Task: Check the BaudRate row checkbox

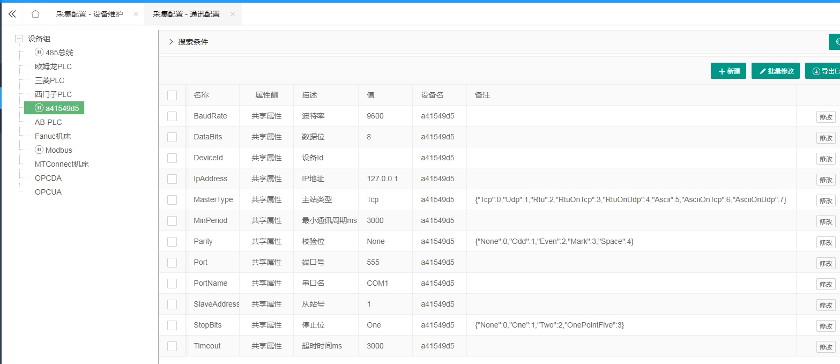Action: coord(172,116)
